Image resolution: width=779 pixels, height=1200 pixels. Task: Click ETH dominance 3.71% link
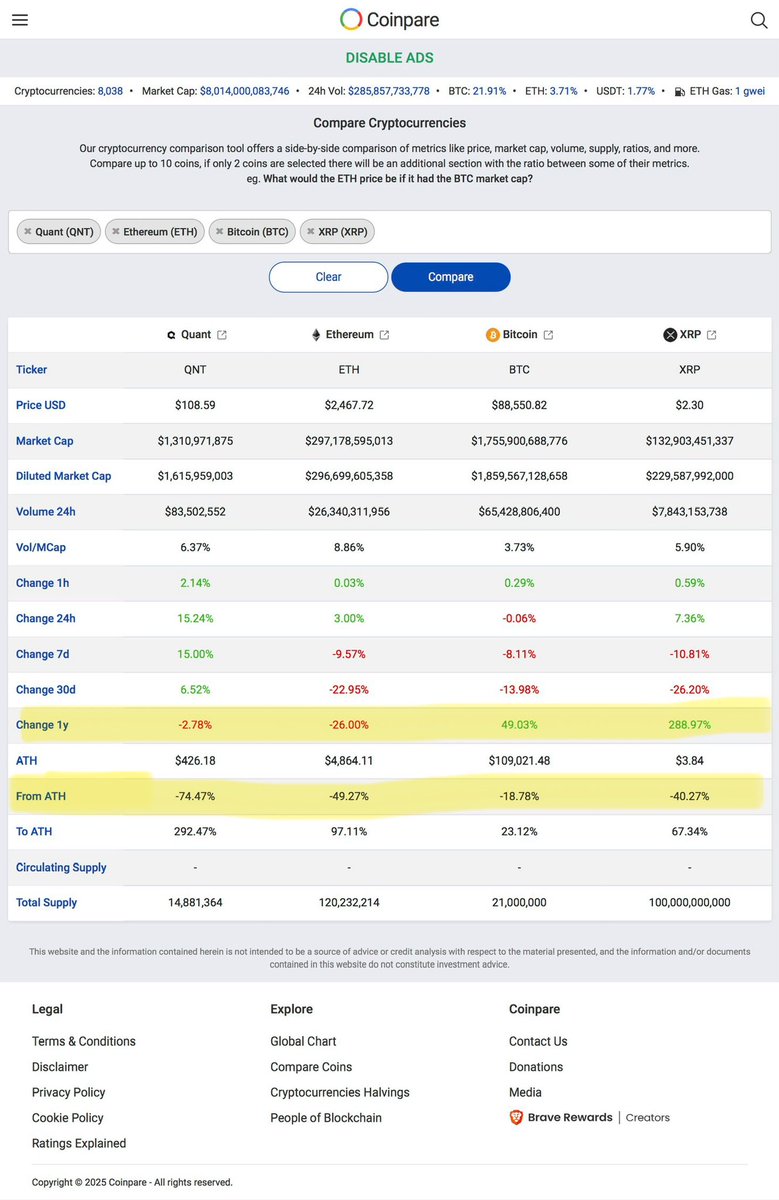coord(563,91)
